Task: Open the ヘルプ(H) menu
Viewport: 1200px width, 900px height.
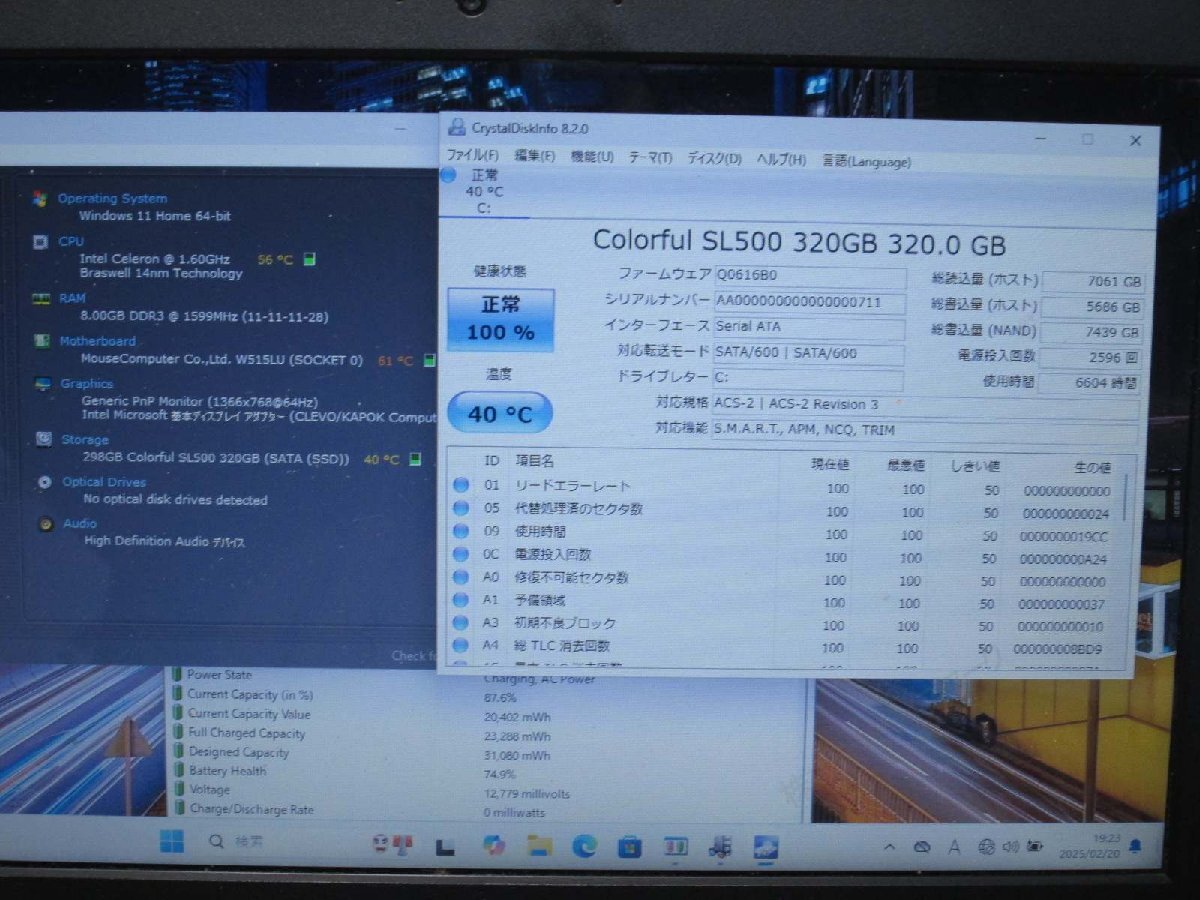Action: click(x=781, y=160)
